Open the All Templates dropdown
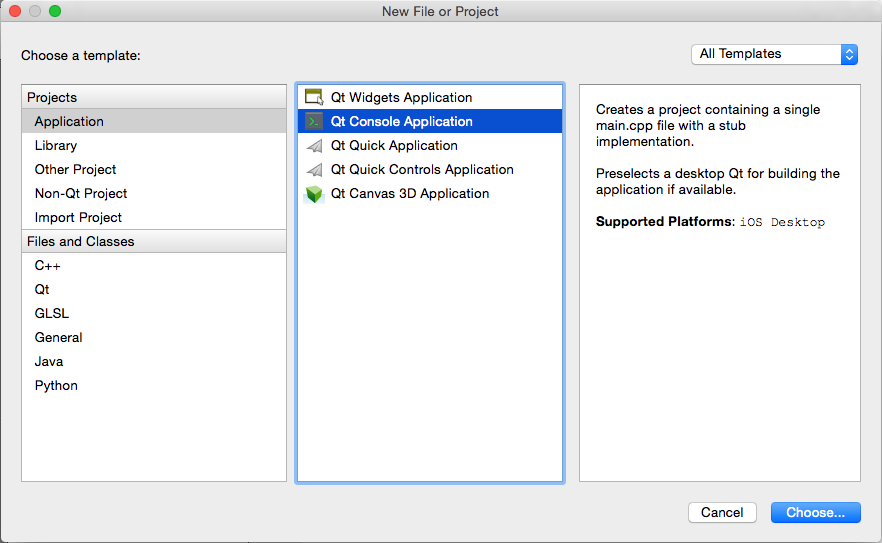The width and height of the screenshot is (882, 543). coord(774,54)
